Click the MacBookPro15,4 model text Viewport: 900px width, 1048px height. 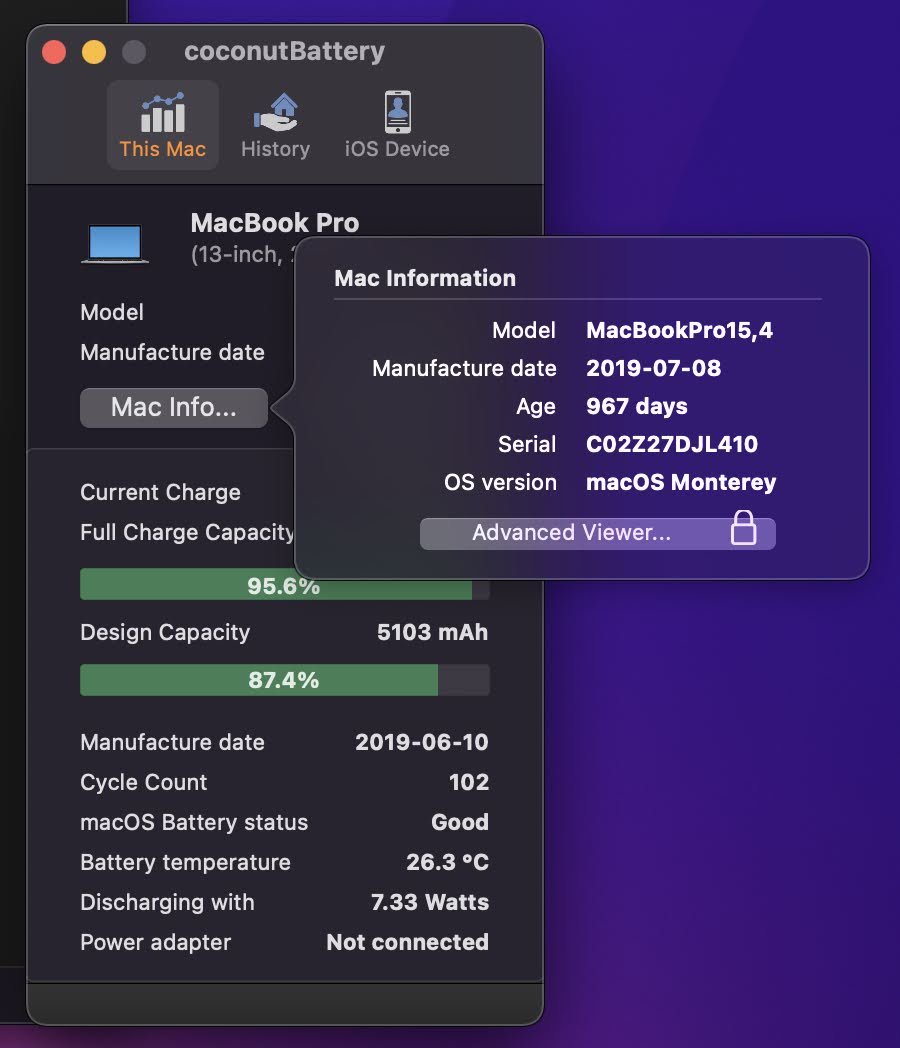[679, 331]
